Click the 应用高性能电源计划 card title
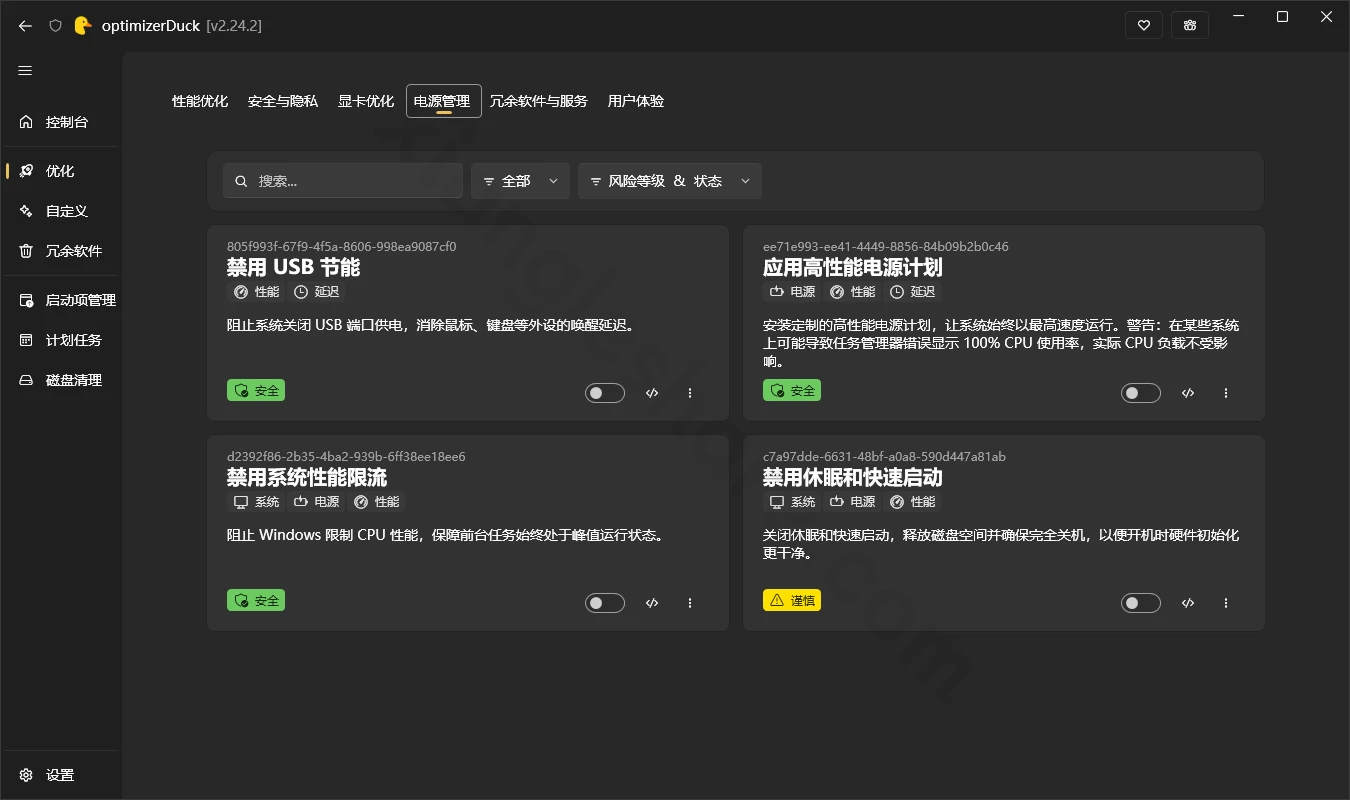 [x=852, y=268]
